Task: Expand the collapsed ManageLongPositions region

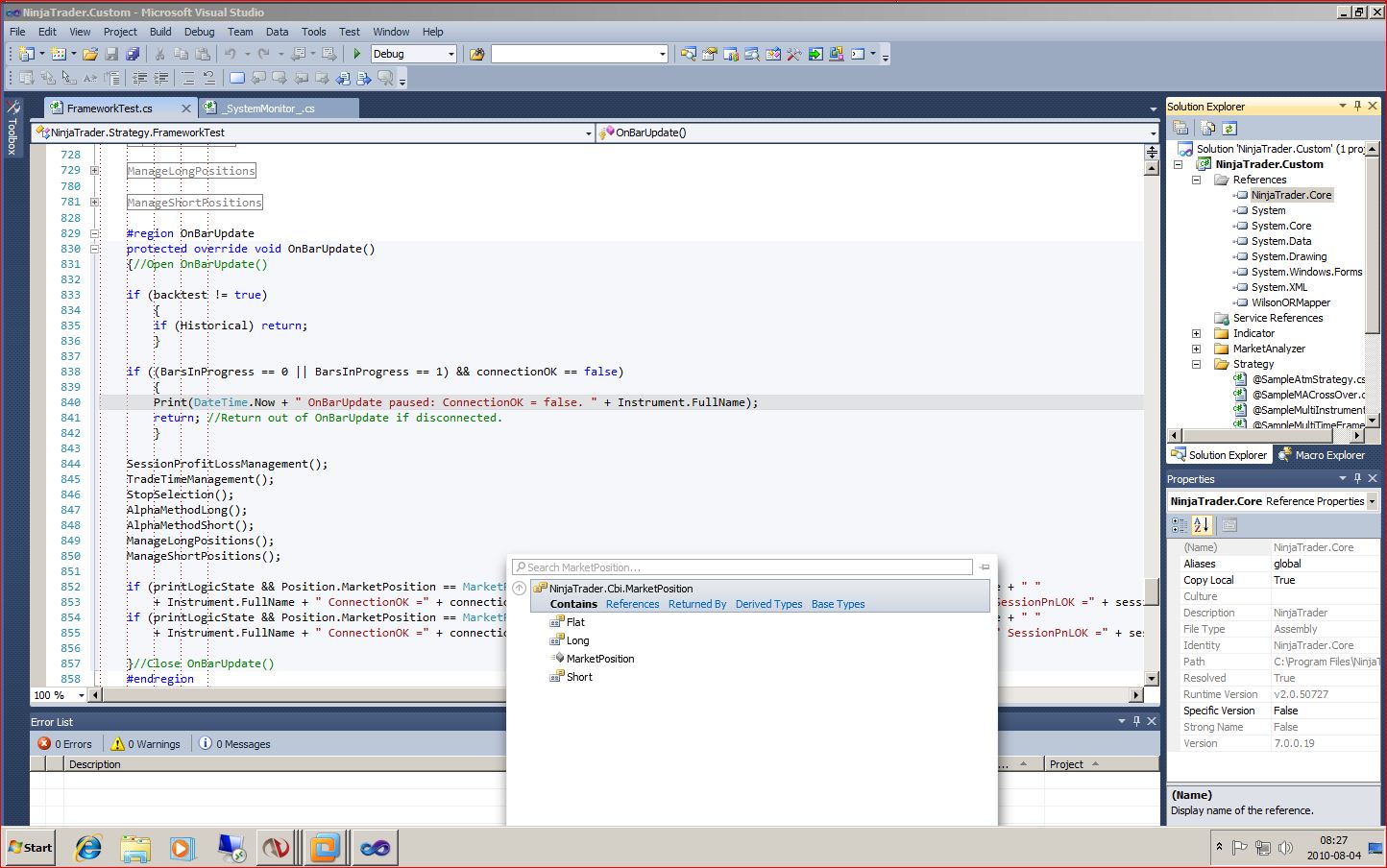Action: (94, 170)
